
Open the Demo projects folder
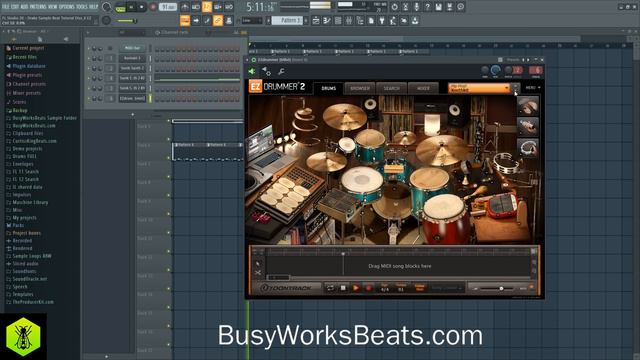pos(27,149)
